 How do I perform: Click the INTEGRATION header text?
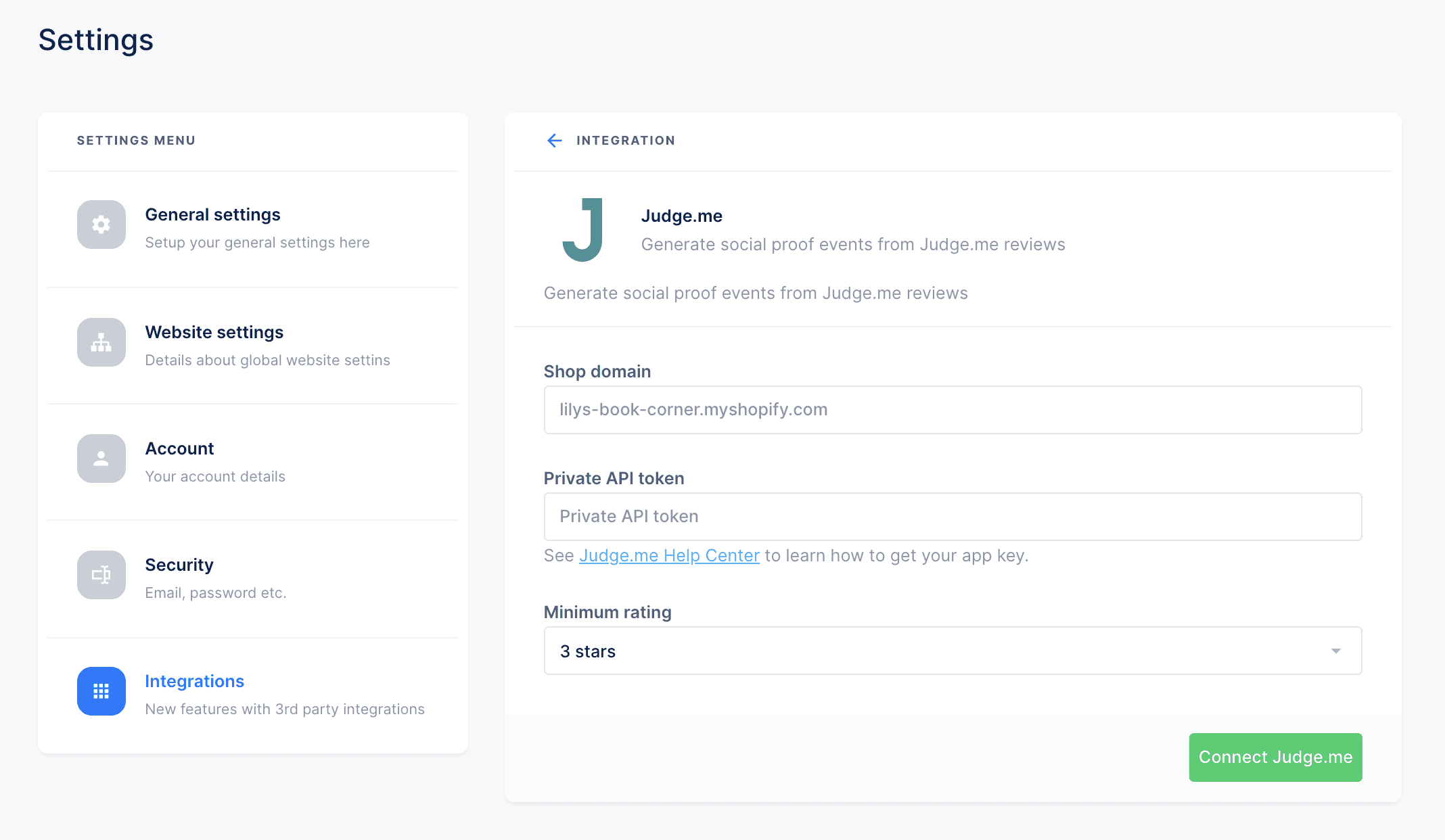point(625,140)
